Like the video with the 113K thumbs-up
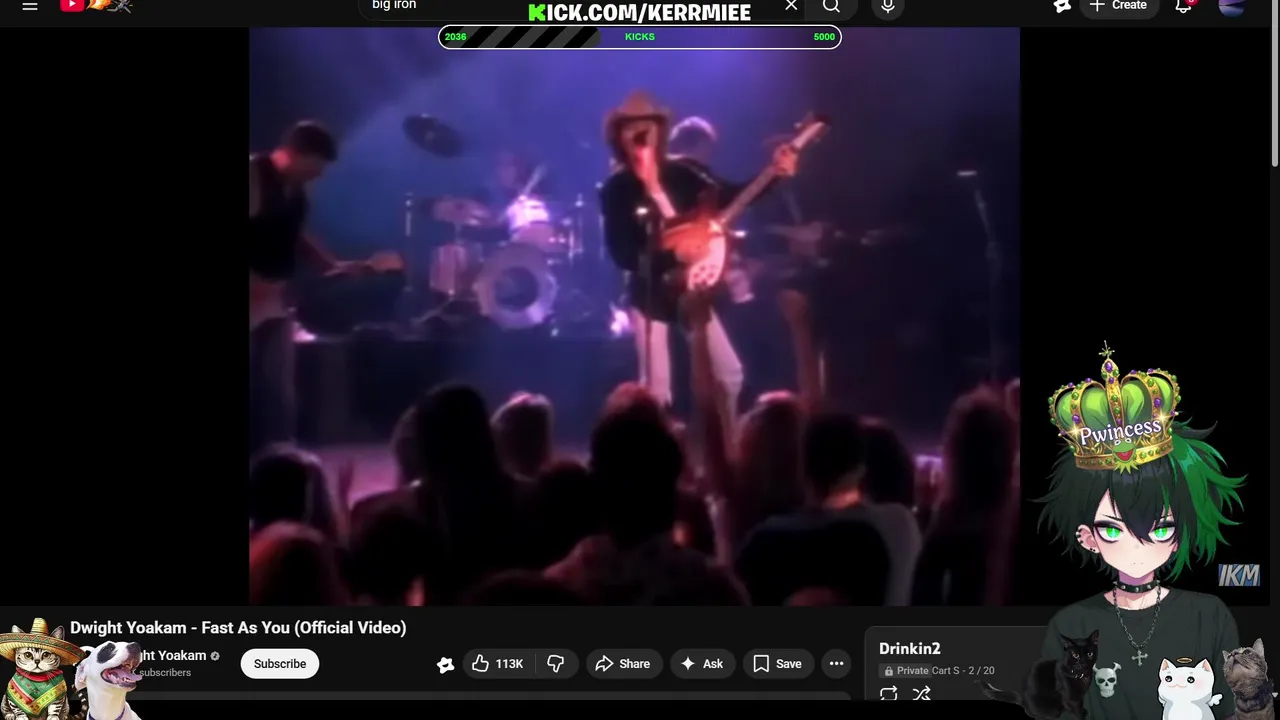This screenshot has width=1280, height=720. pos(498,664)
